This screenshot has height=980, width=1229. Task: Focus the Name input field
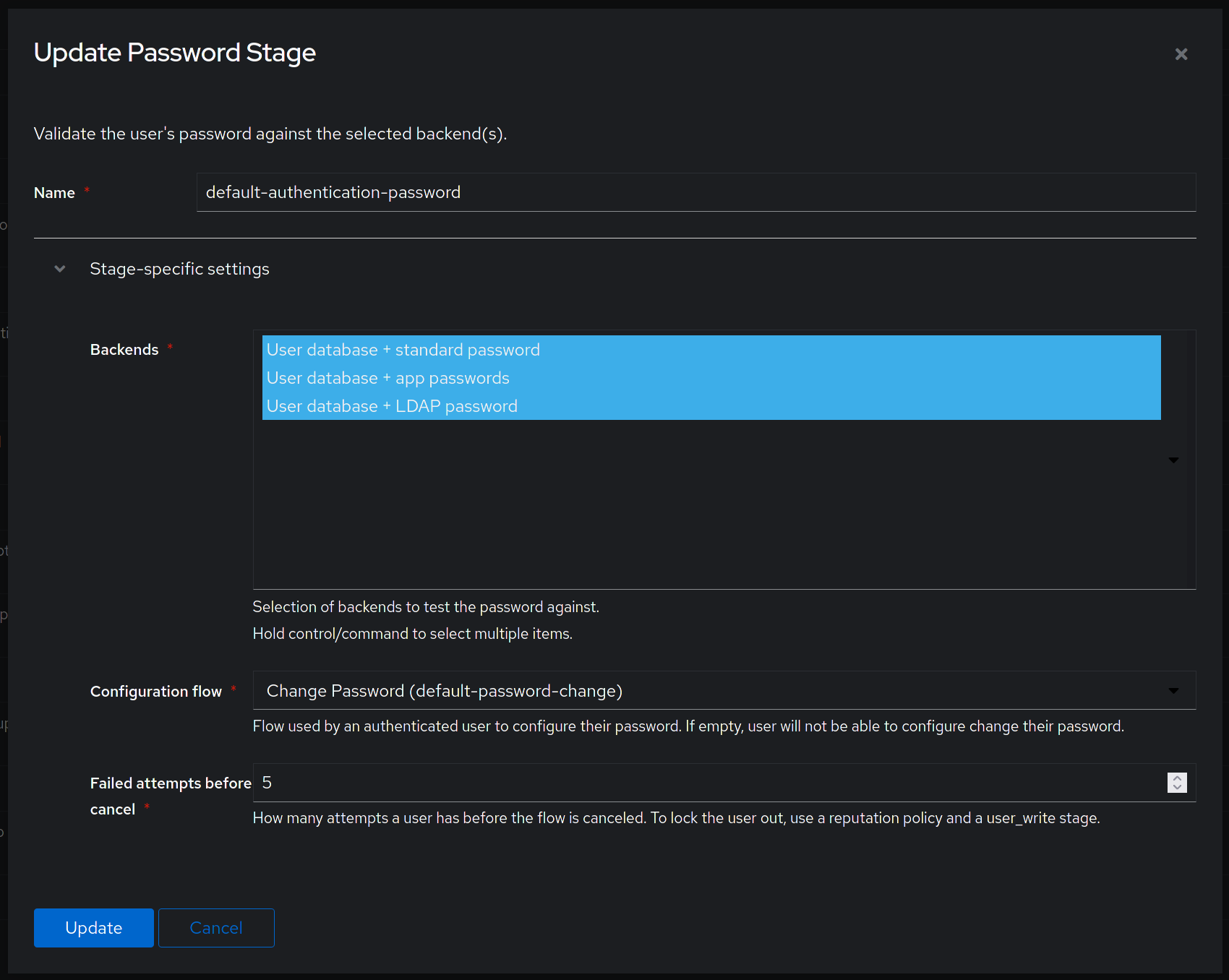pyautogui.click(x=694, y=192)
